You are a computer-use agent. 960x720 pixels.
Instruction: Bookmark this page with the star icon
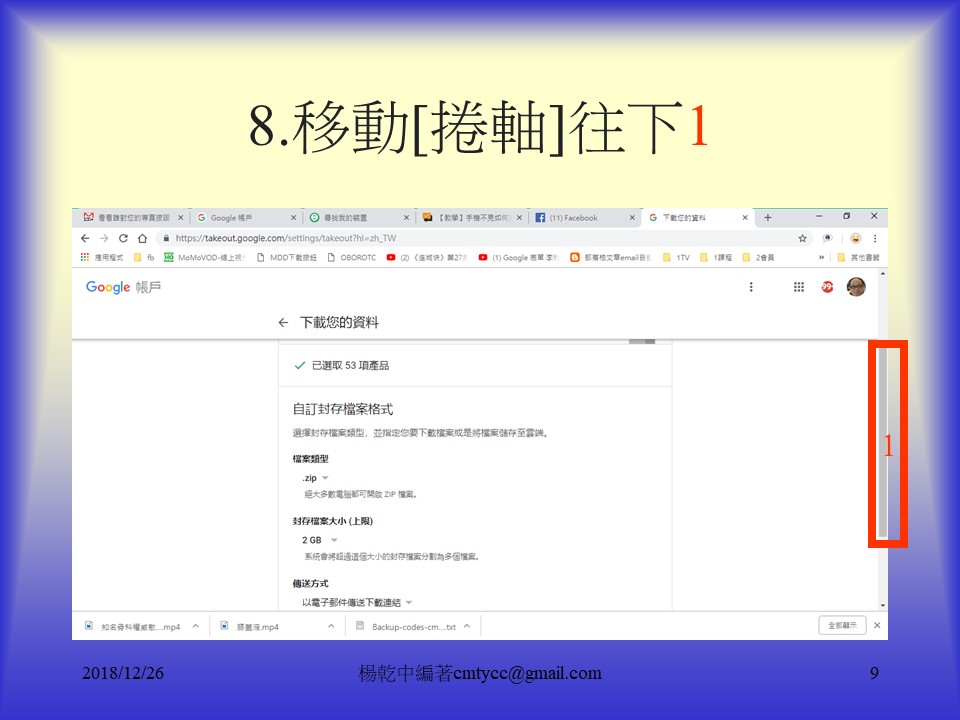[802, 238]
